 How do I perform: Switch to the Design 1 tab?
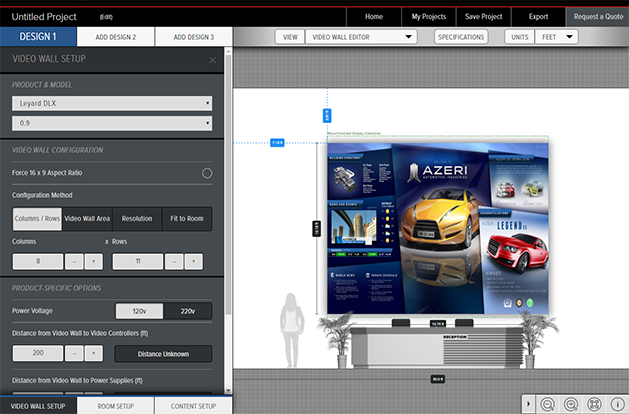point(38,37)
